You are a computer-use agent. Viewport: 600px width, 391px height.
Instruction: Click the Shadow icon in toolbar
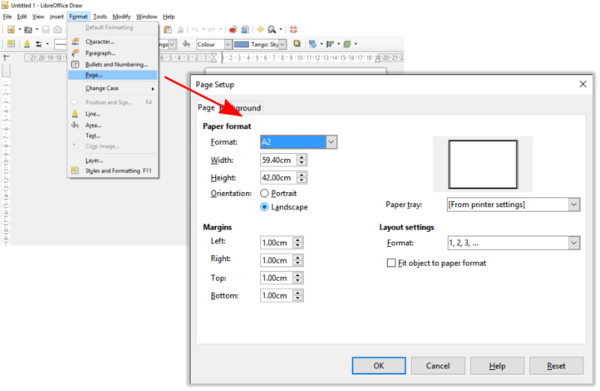pos(297,44)
